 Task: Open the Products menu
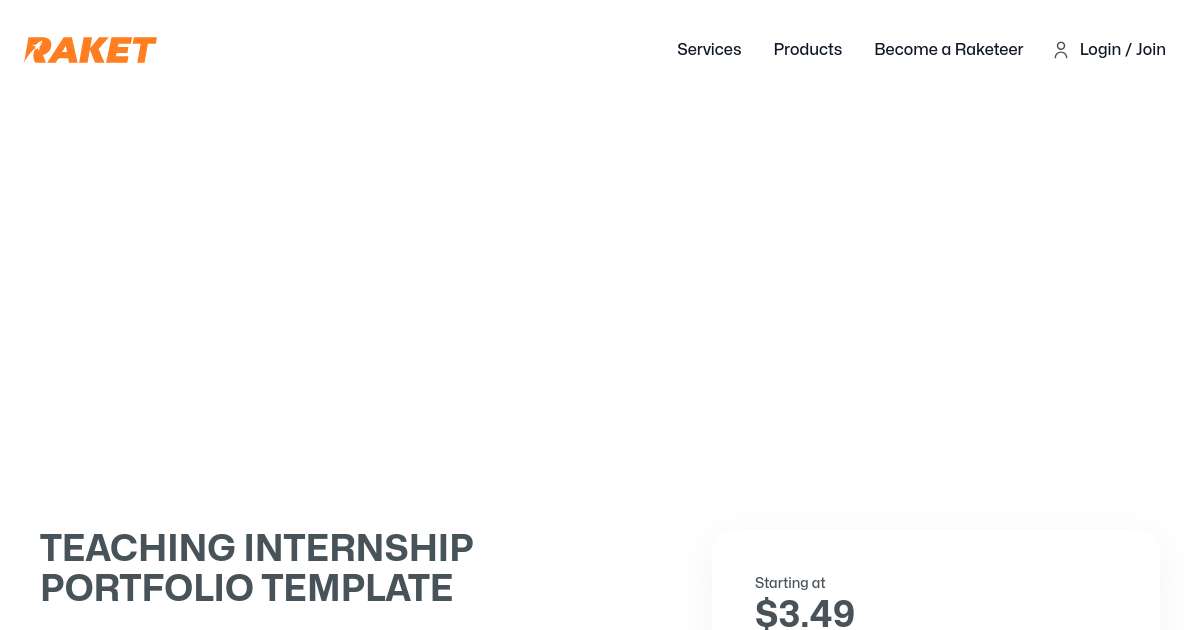tap(807, 49)
